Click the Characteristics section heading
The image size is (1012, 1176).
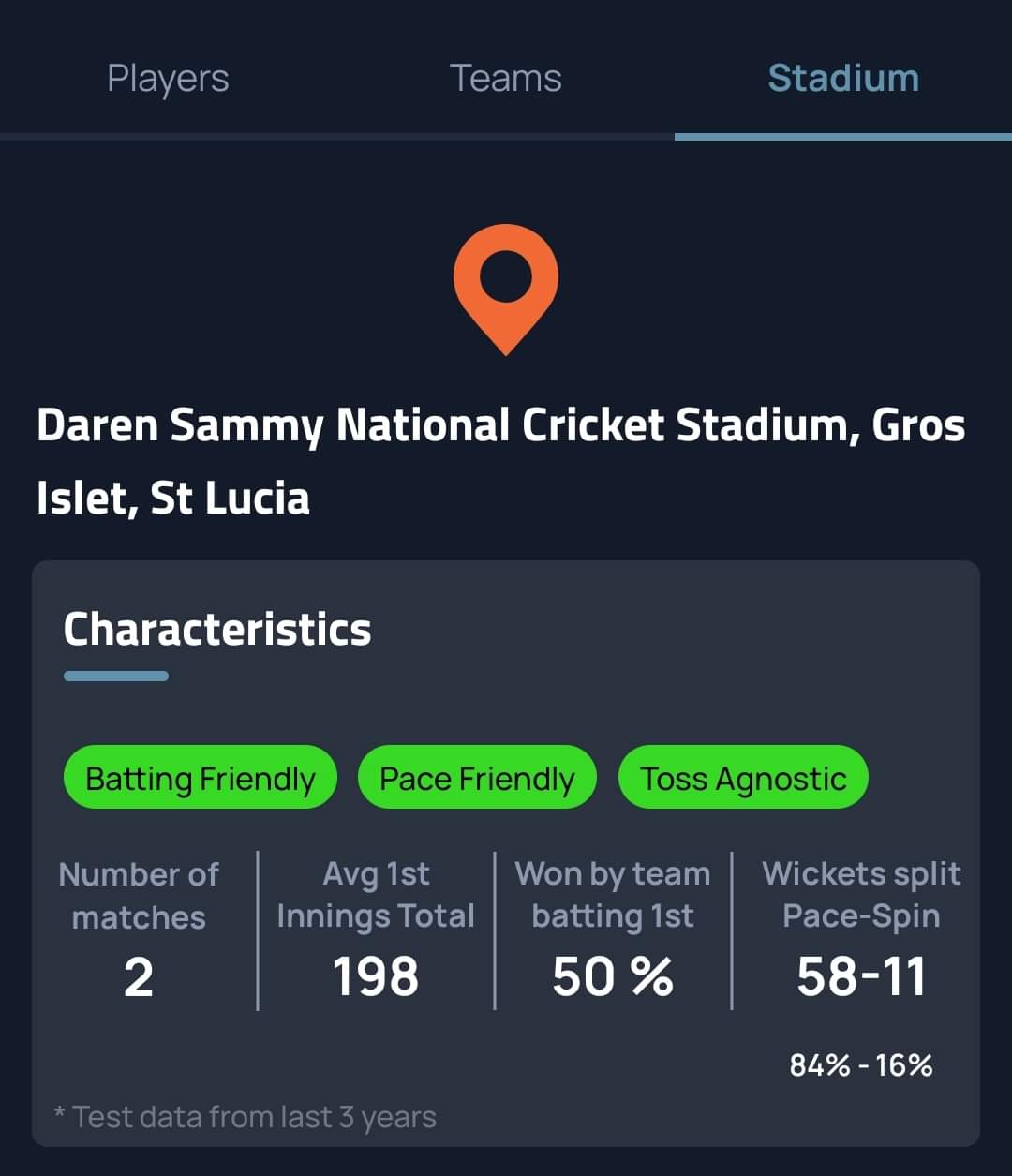click(x=217, y=629)
